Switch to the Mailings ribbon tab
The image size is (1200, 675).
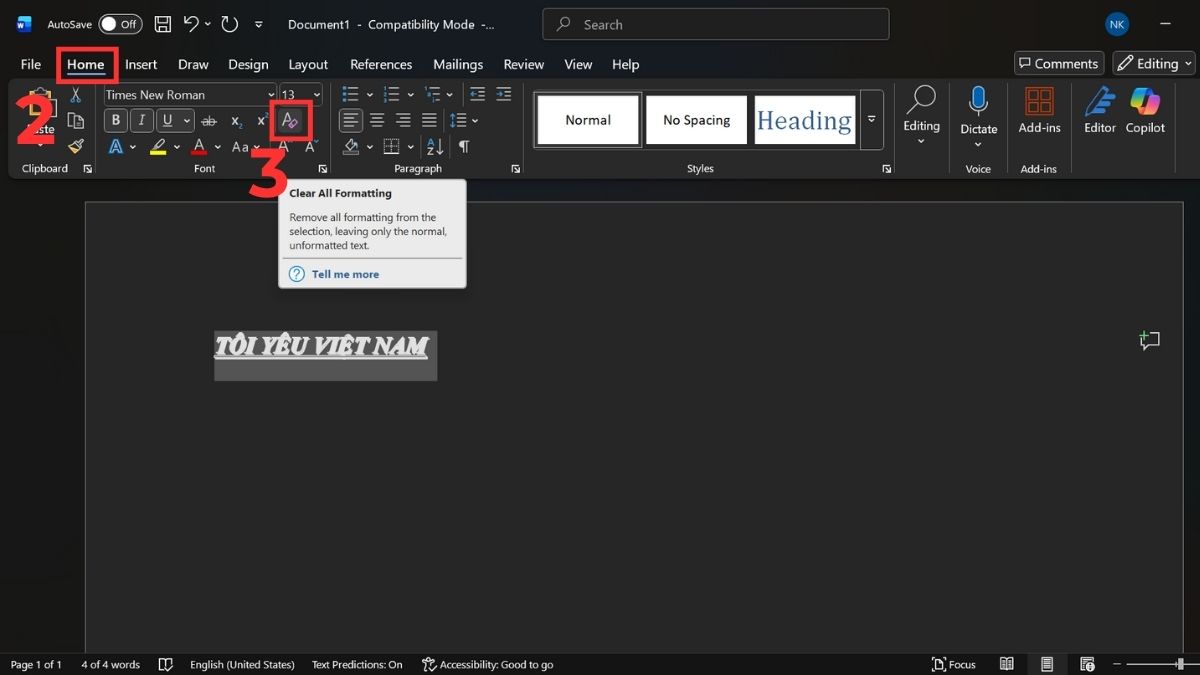tap(457, 63)
